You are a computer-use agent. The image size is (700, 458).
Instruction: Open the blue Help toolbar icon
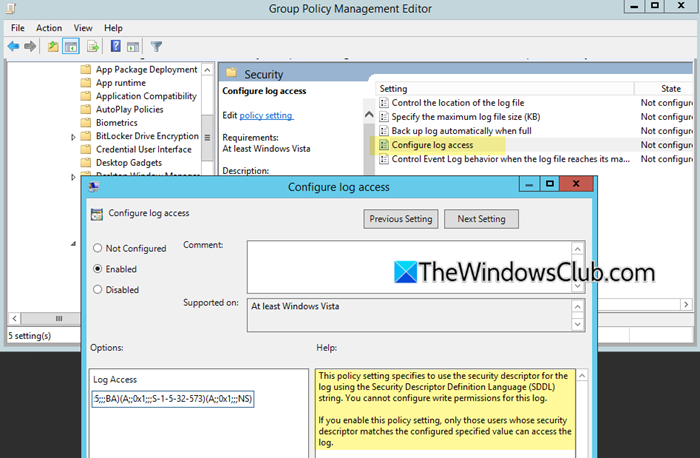pos(116,46)
